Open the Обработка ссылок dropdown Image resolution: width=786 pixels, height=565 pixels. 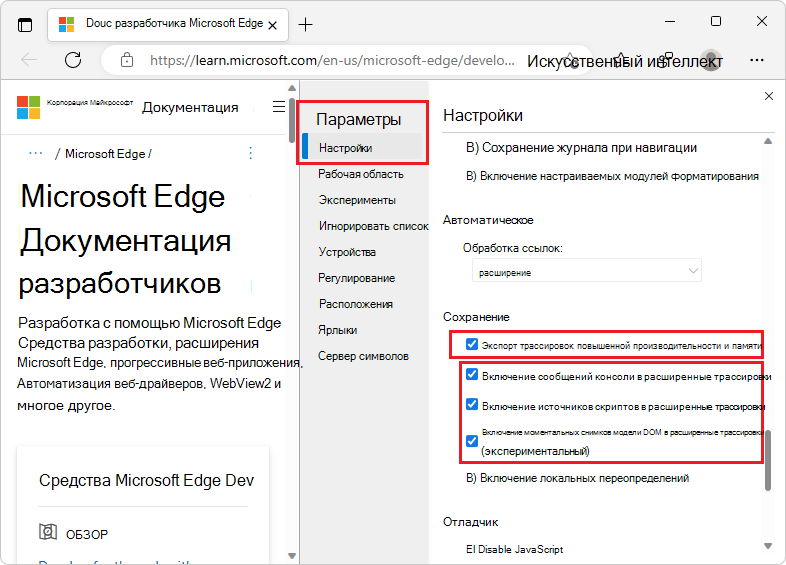(586, 271)
